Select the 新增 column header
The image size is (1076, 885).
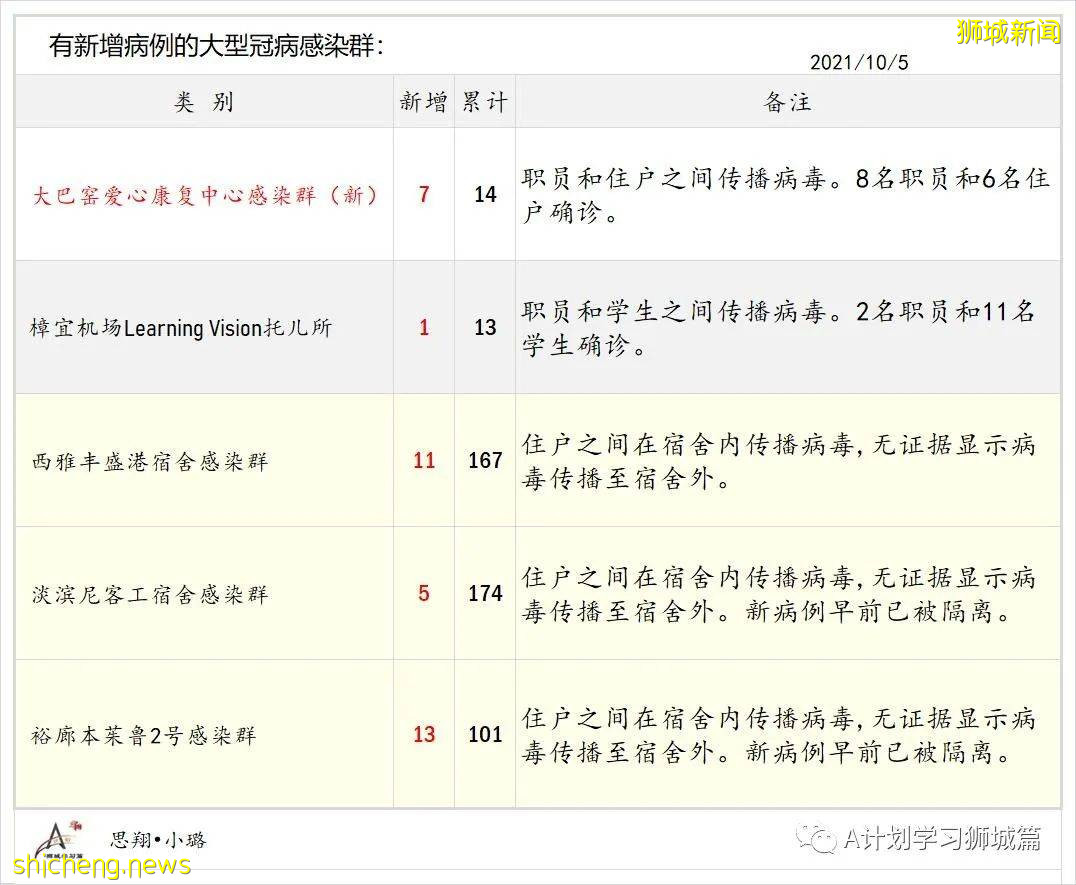(423, 101)
